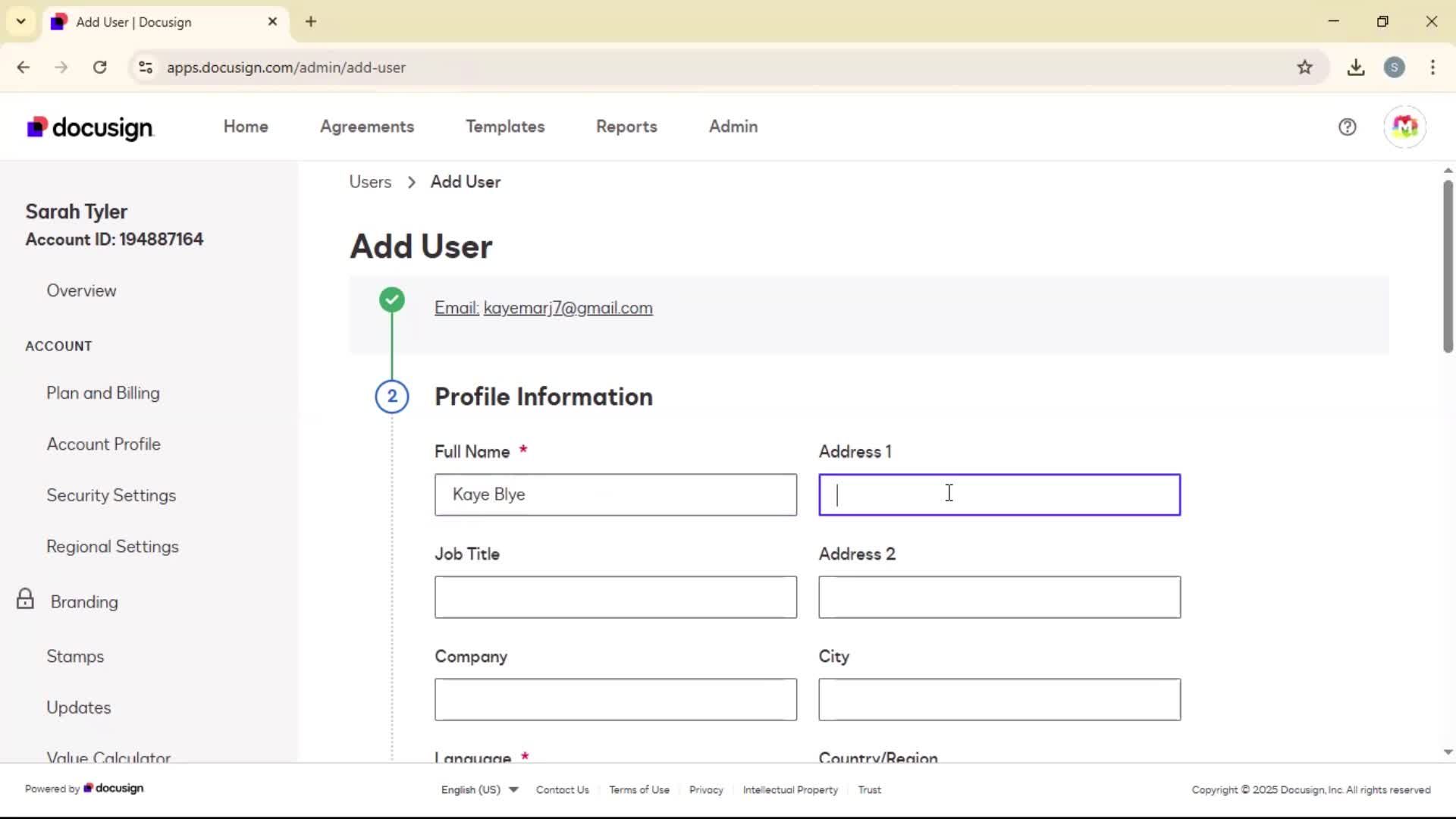The image size is (1456, 819).
Task: Open Trust footer link
Action: (869, 789)
